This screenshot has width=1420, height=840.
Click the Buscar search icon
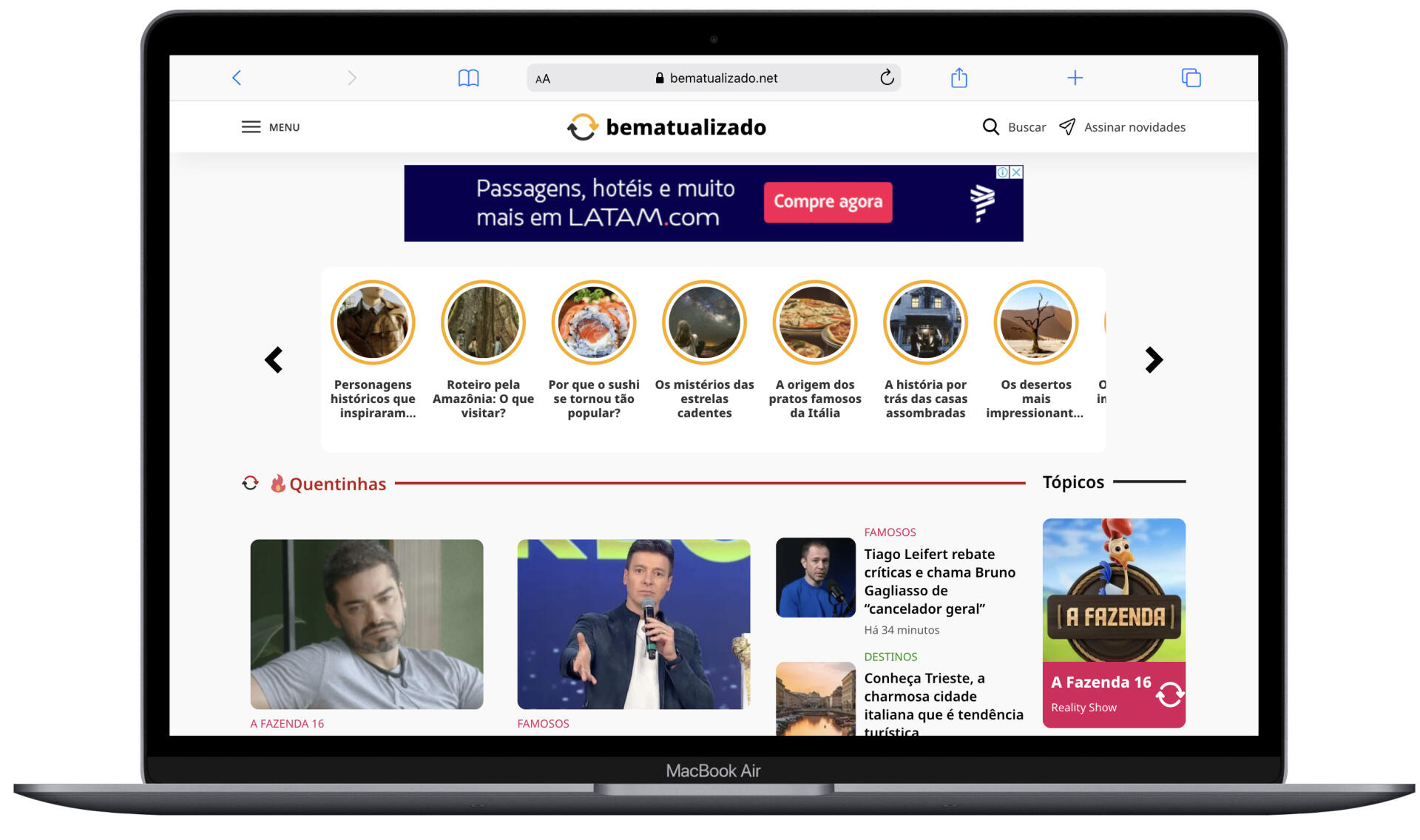(x=990, y=127)
